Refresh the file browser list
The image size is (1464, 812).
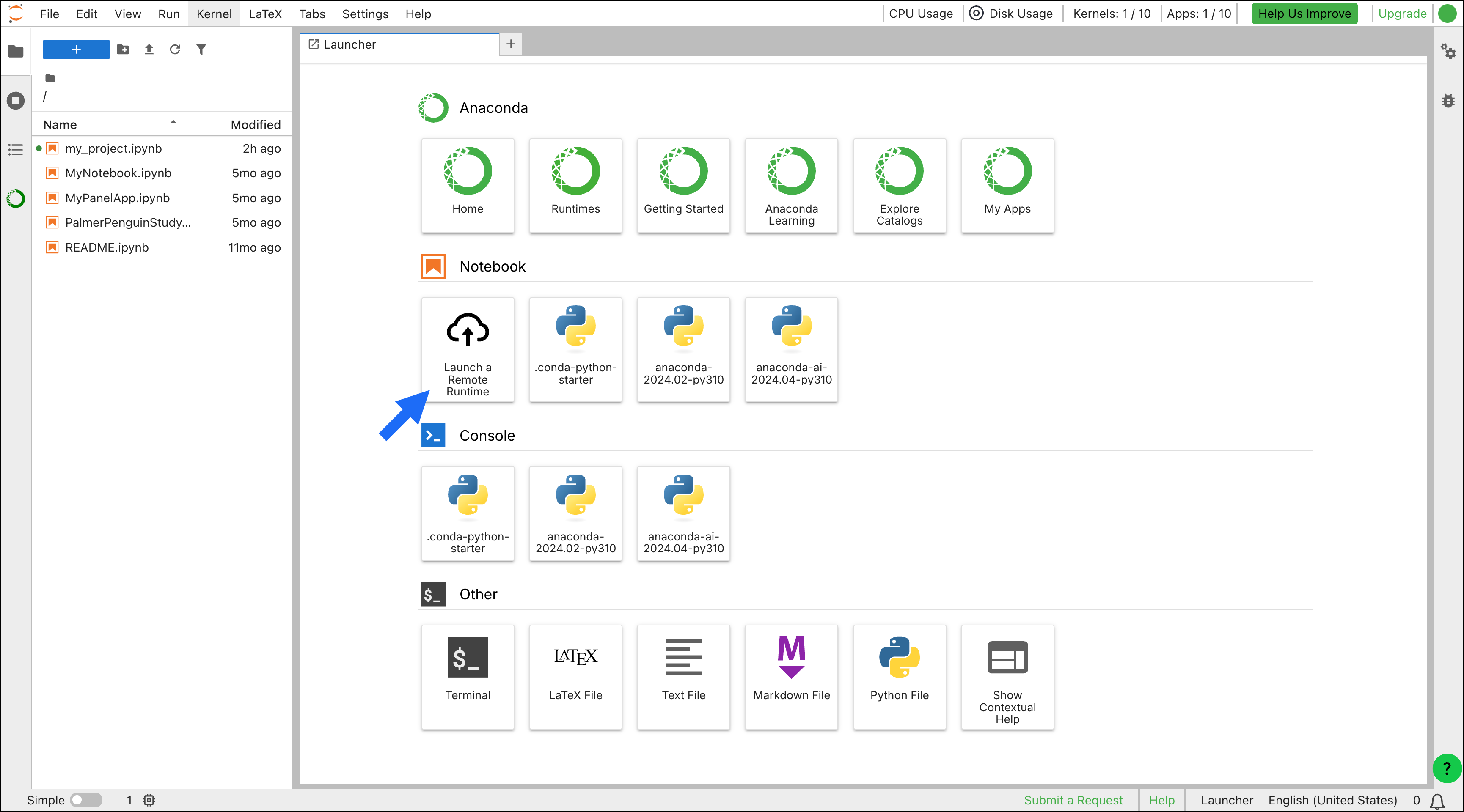(x=175, y=49)
